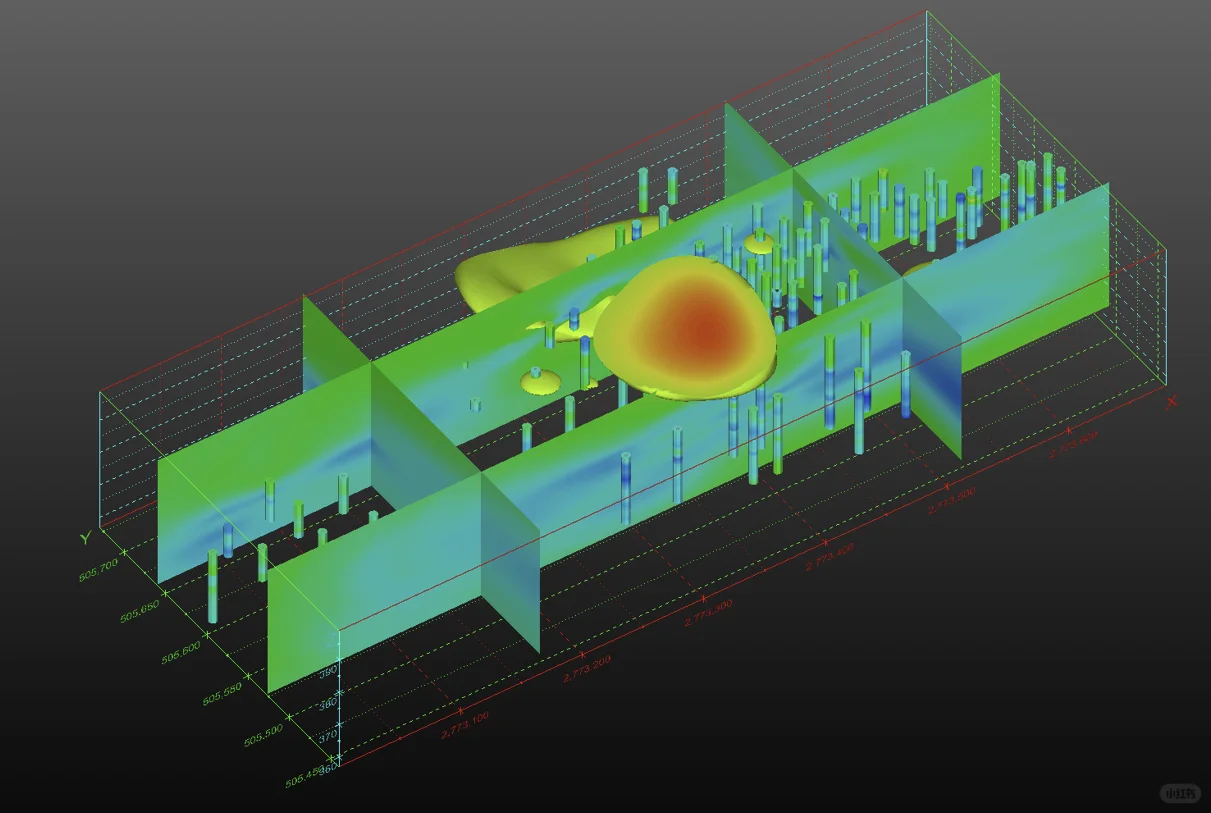Click the 2,773,100 X-axis tick label
The width and height of the screenshot is (1211, 813).
pos(465,725)
